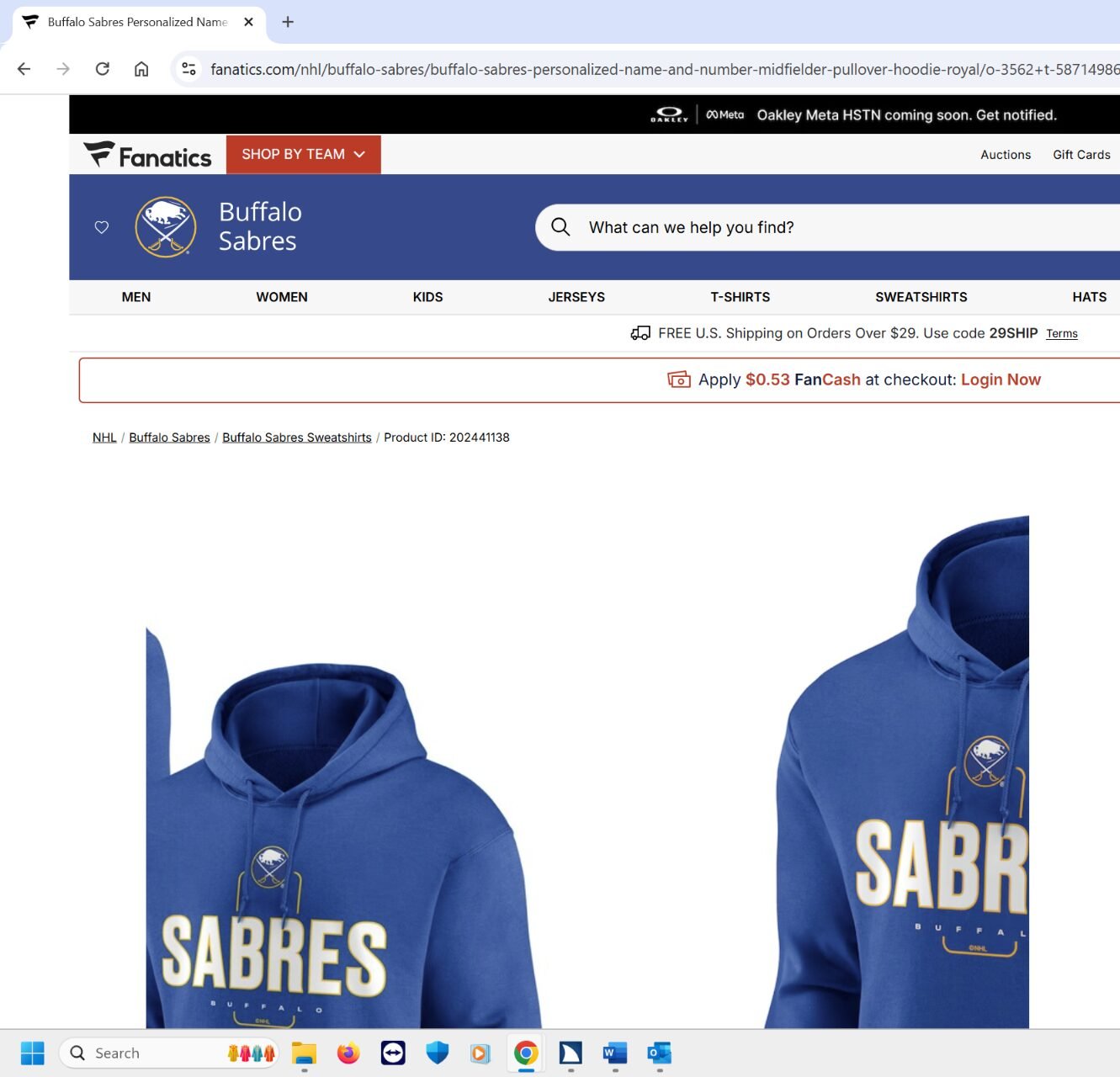Open the MEN menu
Screen dimensions: 1120x1077
(x=136, y=297)
